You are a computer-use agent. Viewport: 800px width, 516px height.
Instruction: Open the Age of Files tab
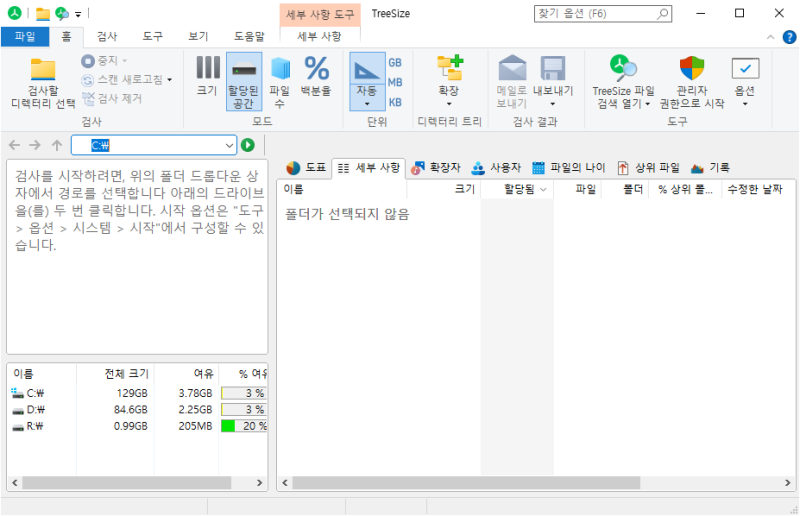(x=568, y=167)
